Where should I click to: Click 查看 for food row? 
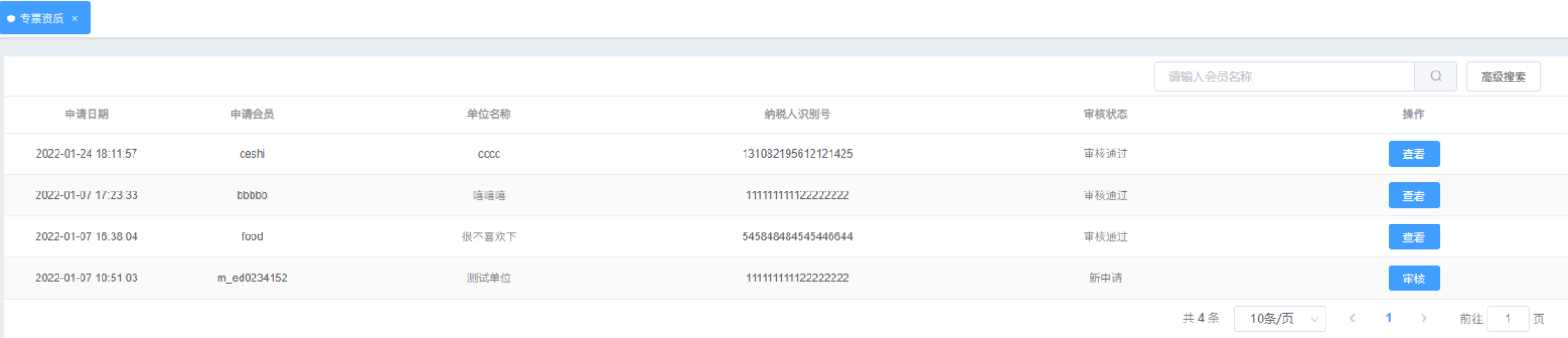[1413, 236]
